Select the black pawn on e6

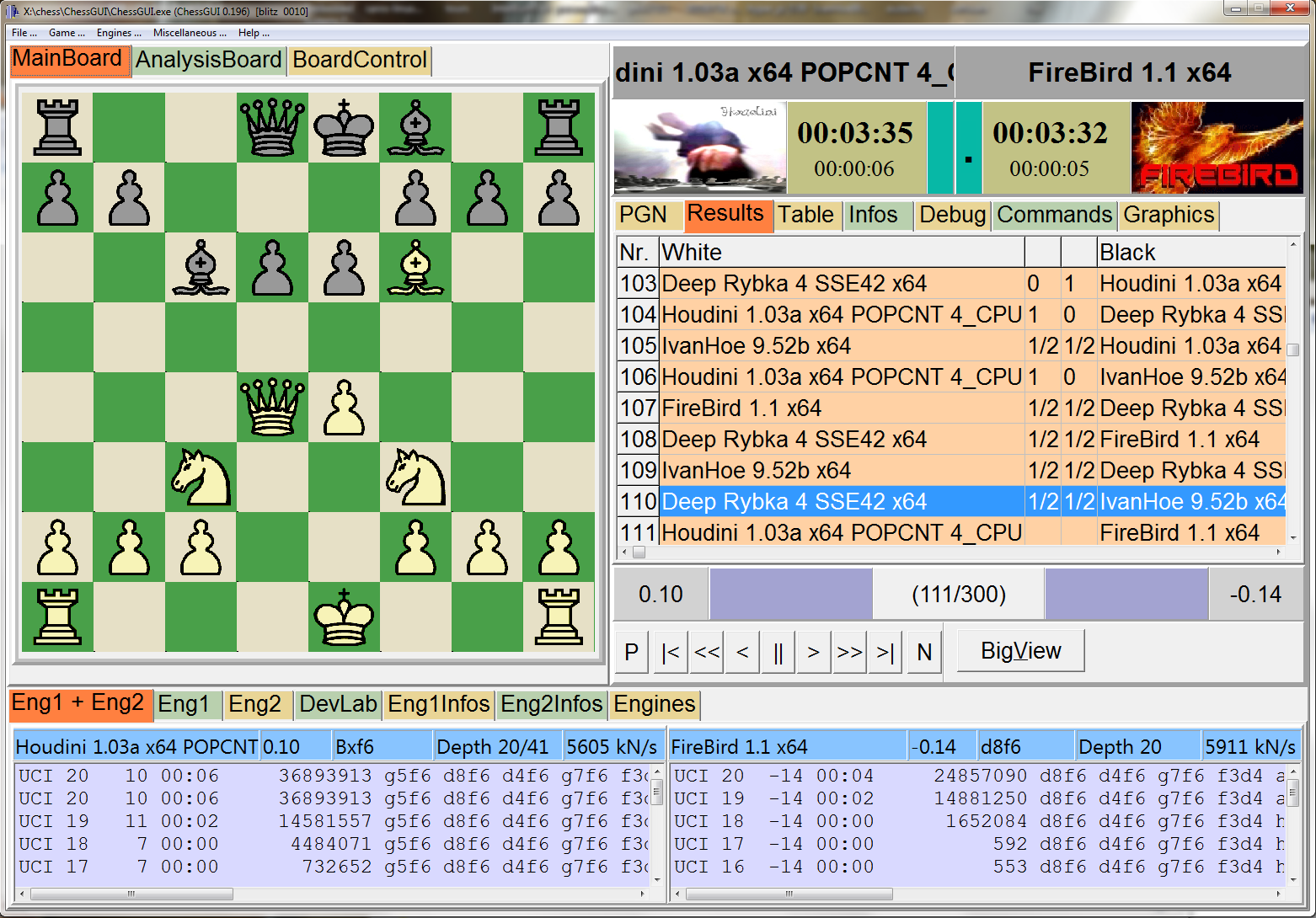[x=344, y=267]
